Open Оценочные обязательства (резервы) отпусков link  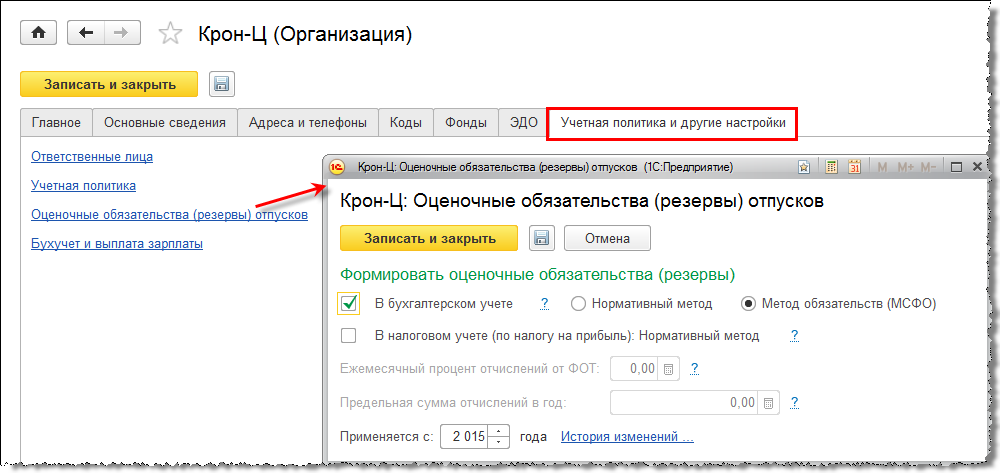tap(170, 215)
